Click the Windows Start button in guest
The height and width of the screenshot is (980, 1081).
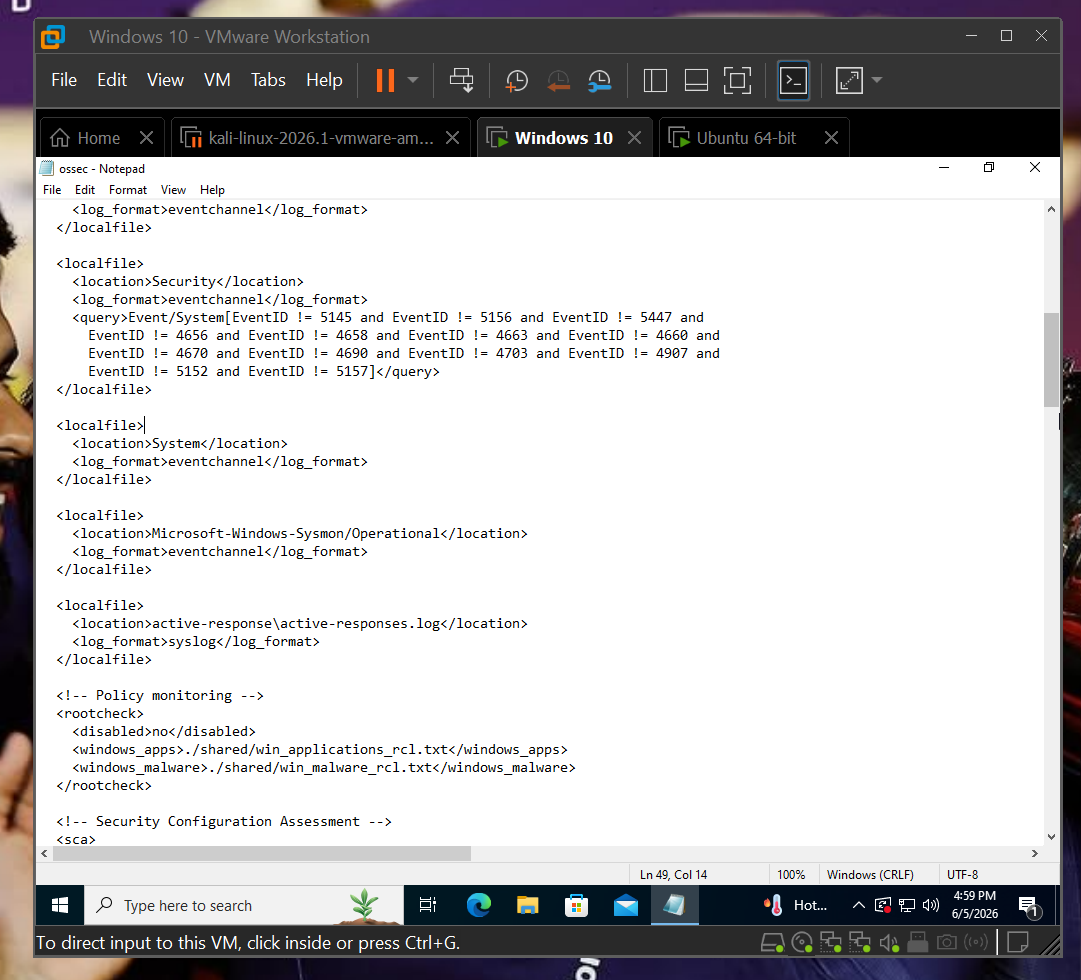(60, 905)
